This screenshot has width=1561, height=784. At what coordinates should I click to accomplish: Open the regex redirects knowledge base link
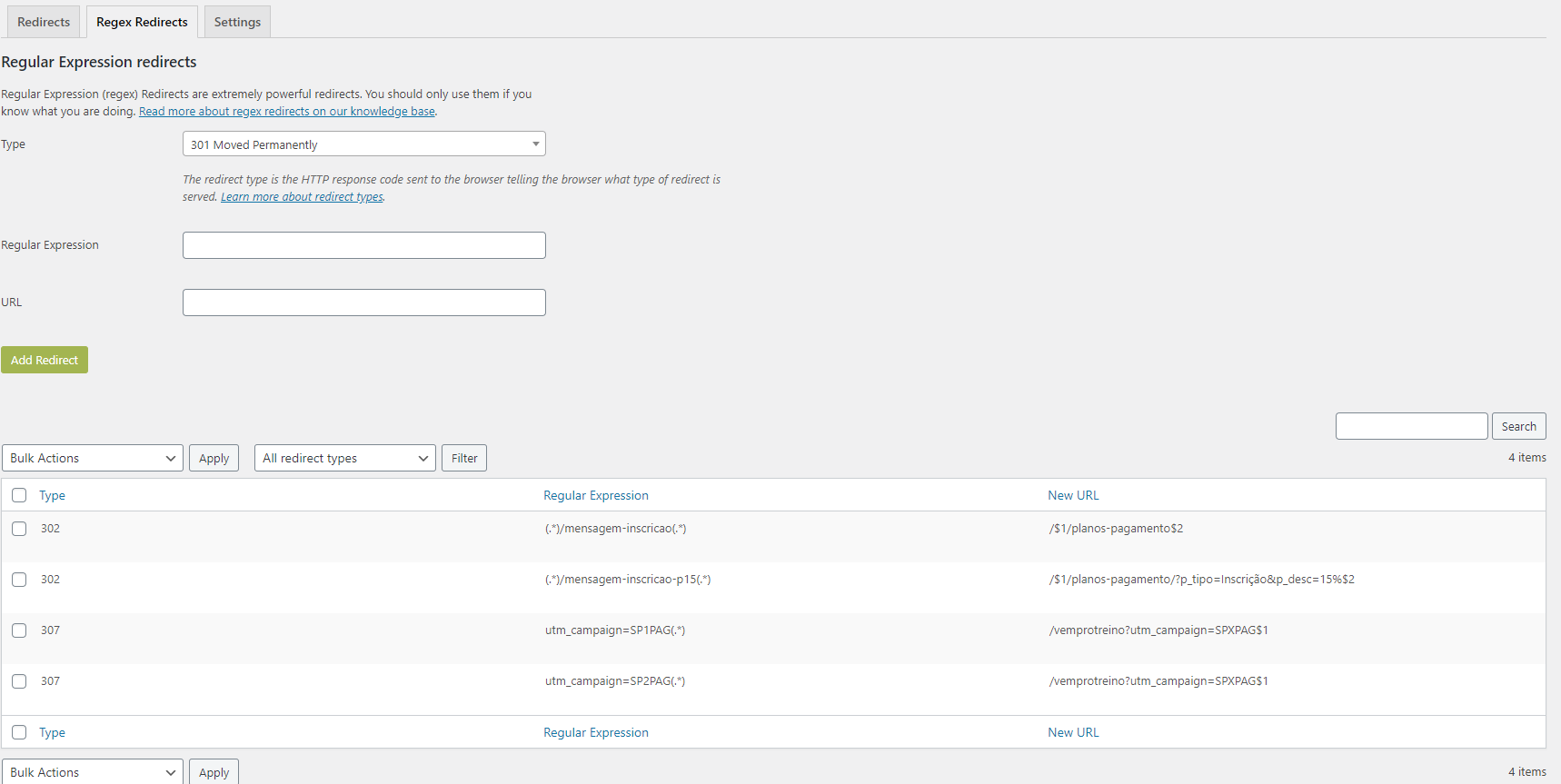(287, 112)
